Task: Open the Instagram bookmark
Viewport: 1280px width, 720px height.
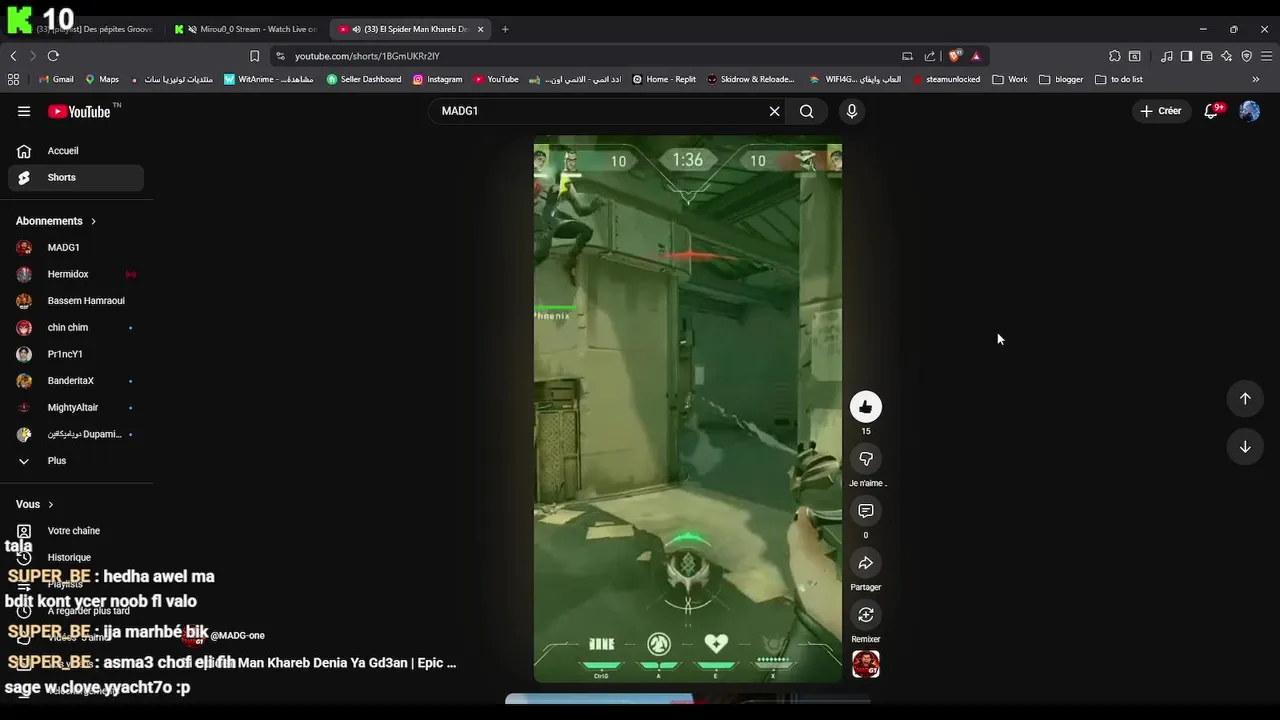Action: click(x=437, y=79)
